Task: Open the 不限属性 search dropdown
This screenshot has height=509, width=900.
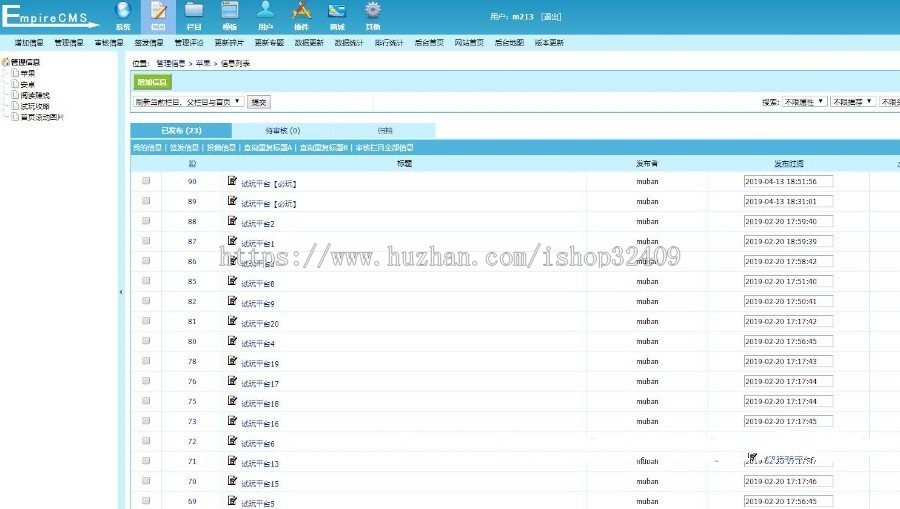Action: tap(804, 102)
